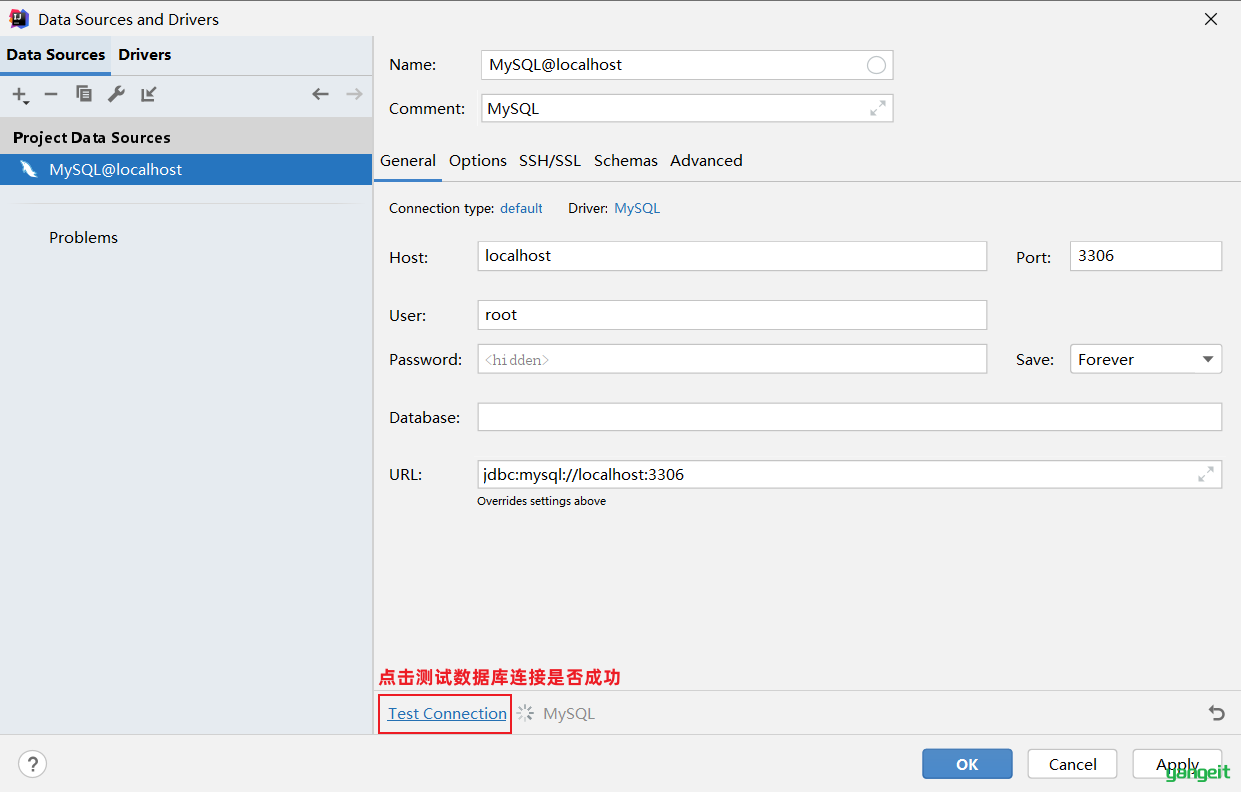The width and height of the screenshot is (1241, 792).
Task: Click the MySQL status text beside spinner
Action: coord(569,713)
